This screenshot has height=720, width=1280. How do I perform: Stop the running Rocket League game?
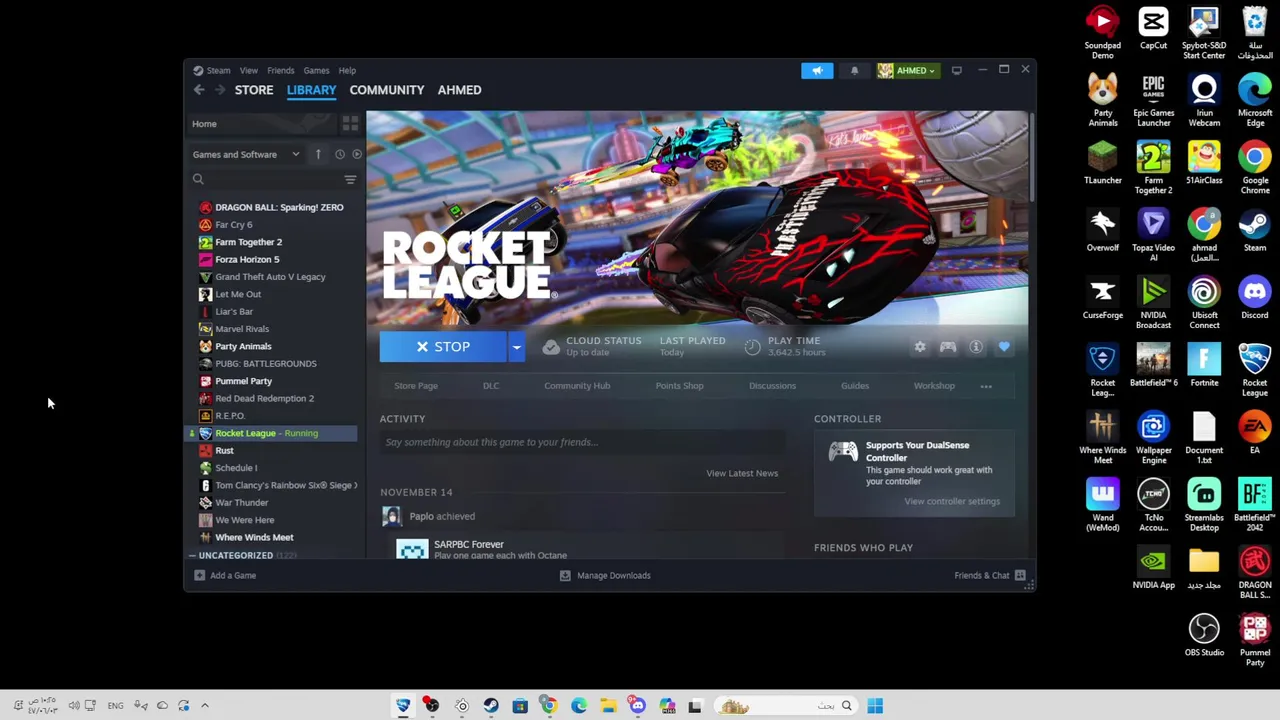pos(443,347)
